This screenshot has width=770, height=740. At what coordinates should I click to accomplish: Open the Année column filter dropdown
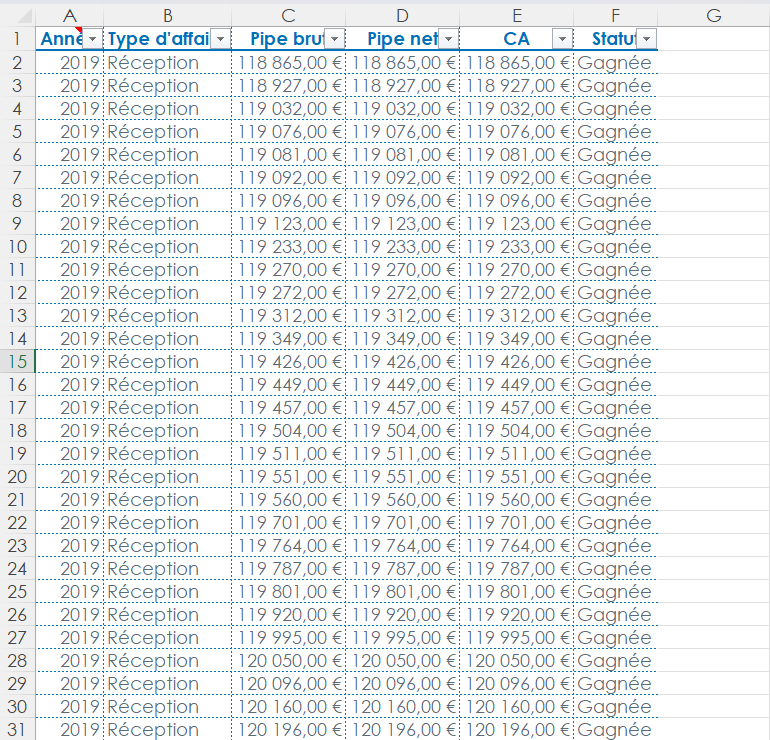(x=92, y=39)
